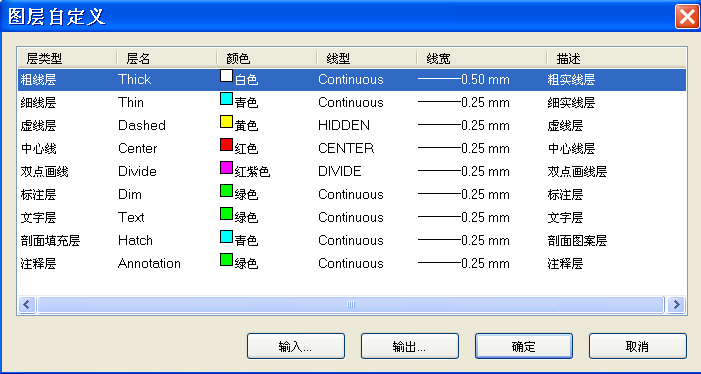Click layer name Annotation

149,264
